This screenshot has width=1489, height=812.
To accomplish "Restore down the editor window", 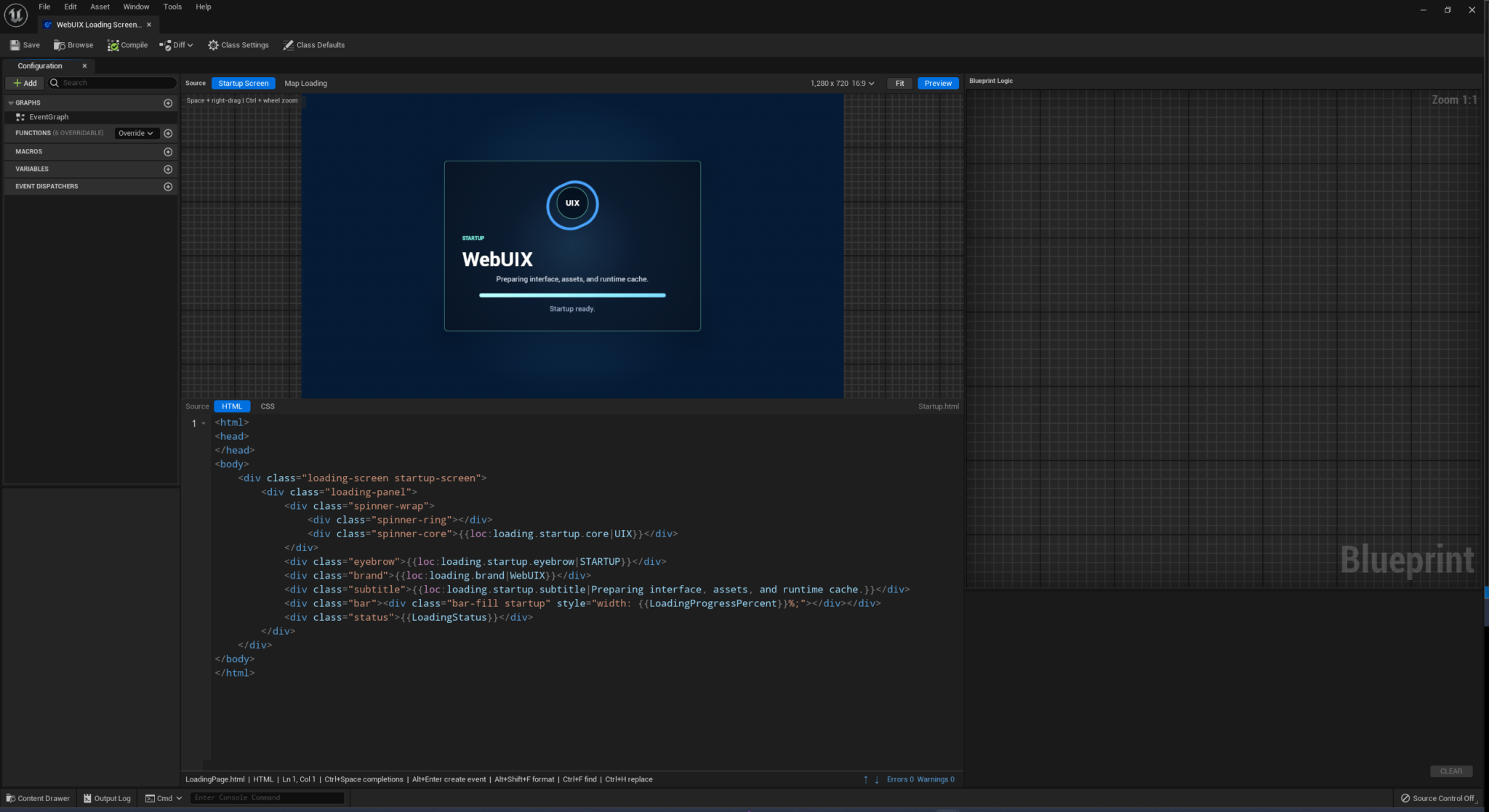I will click(1448, 10).
